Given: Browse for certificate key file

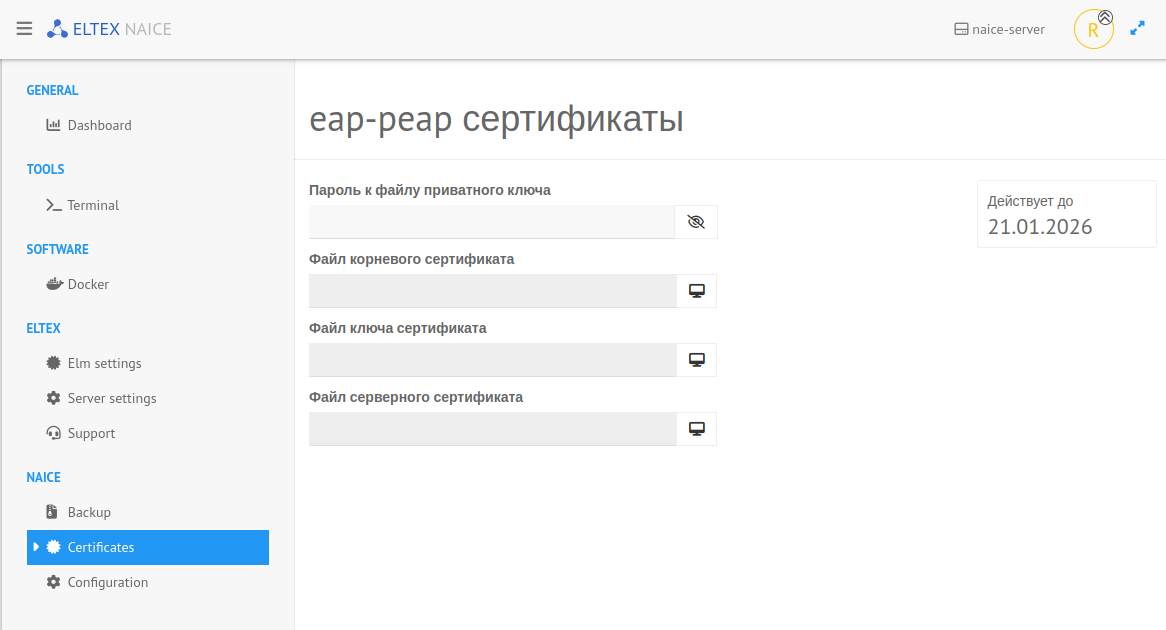Looking at the screenshot, I should point(696,360).
